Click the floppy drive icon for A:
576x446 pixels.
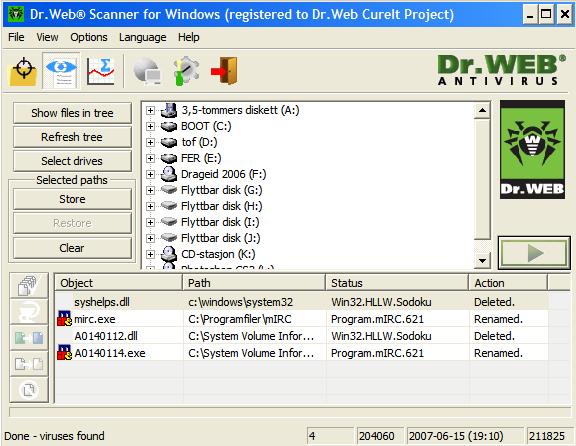[x=169, y=110]
